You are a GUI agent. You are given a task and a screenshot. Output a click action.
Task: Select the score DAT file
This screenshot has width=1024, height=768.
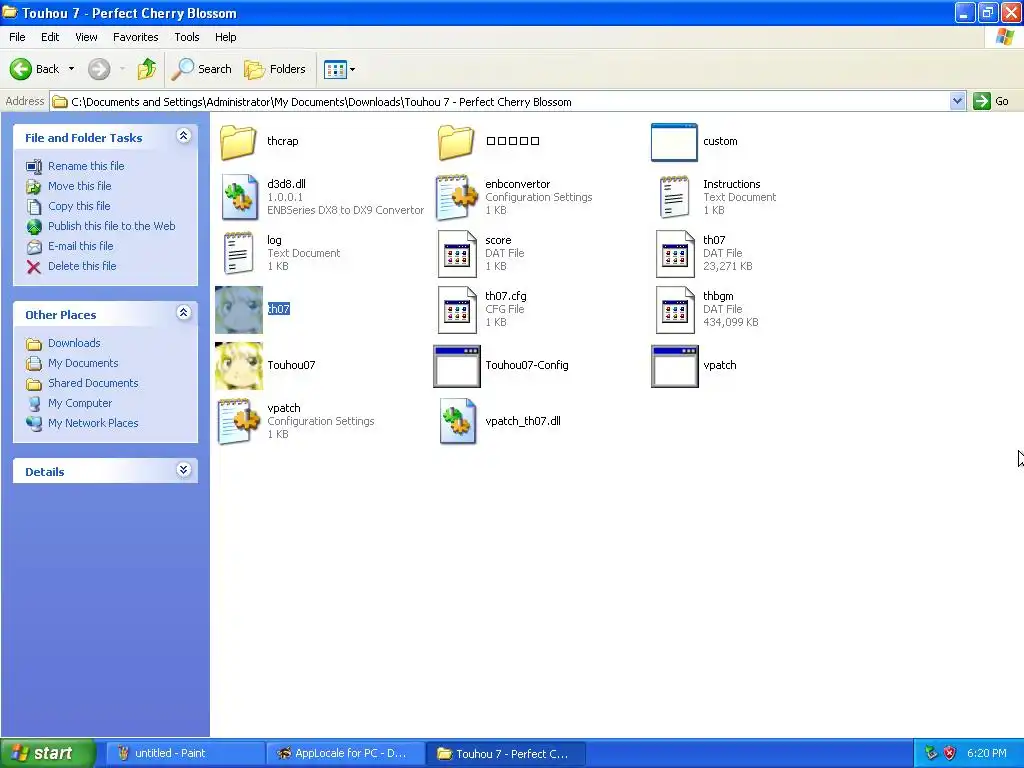(x=457, y=253)
